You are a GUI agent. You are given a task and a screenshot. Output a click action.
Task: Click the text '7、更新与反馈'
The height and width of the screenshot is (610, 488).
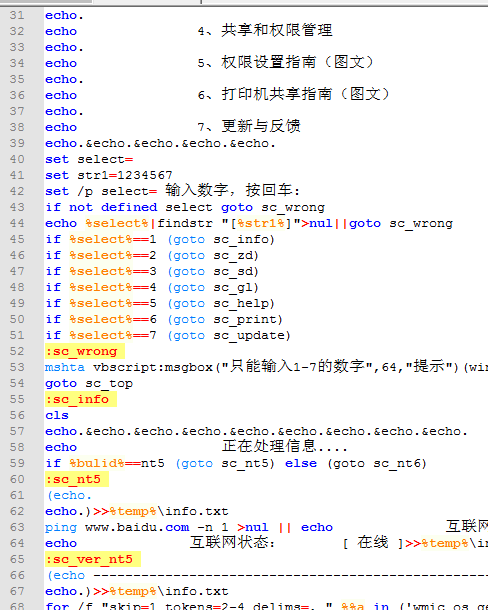tap(249, 126)
